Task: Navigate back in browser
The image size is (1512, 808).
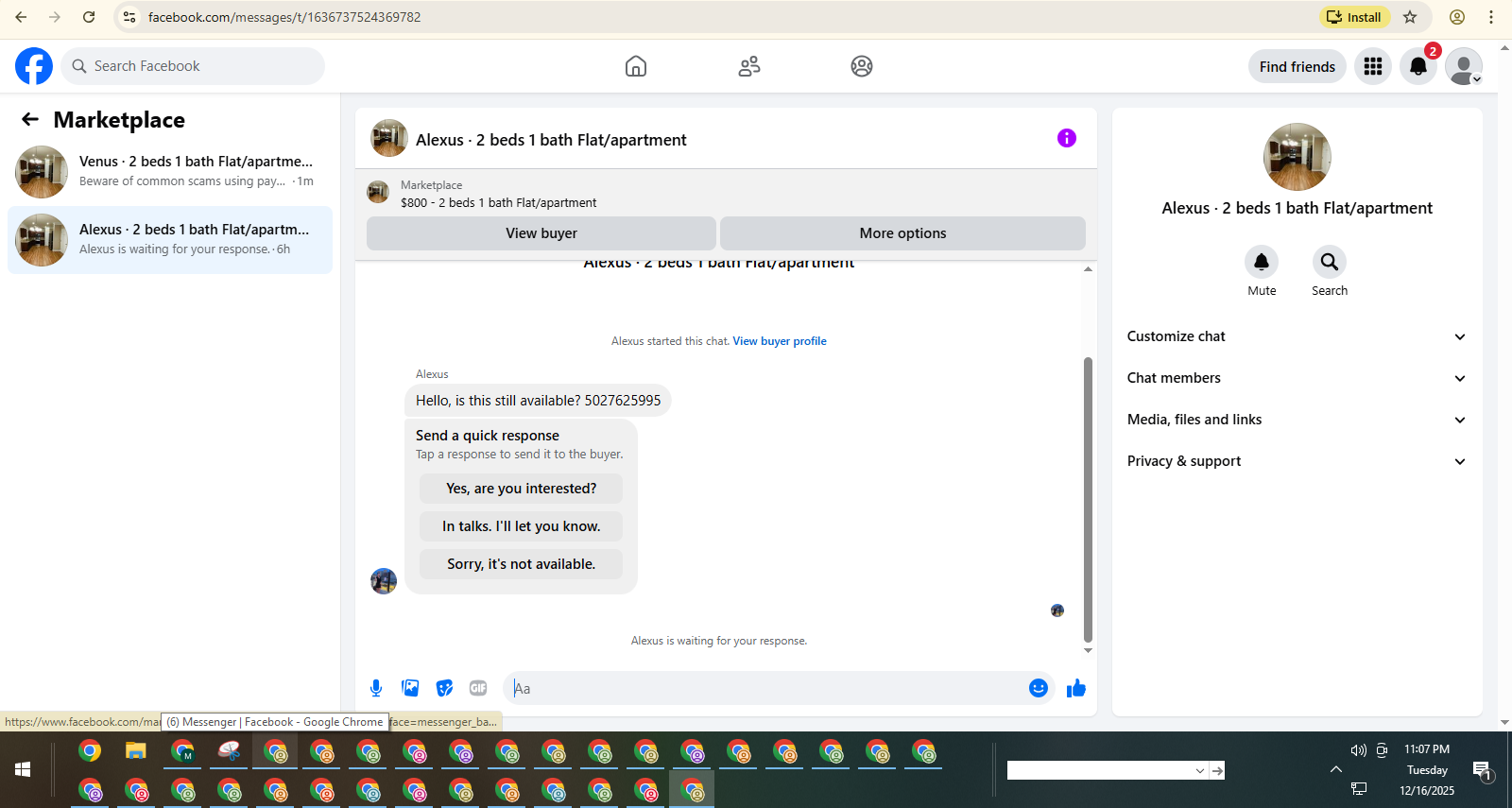Action: [x=21, y=17]
